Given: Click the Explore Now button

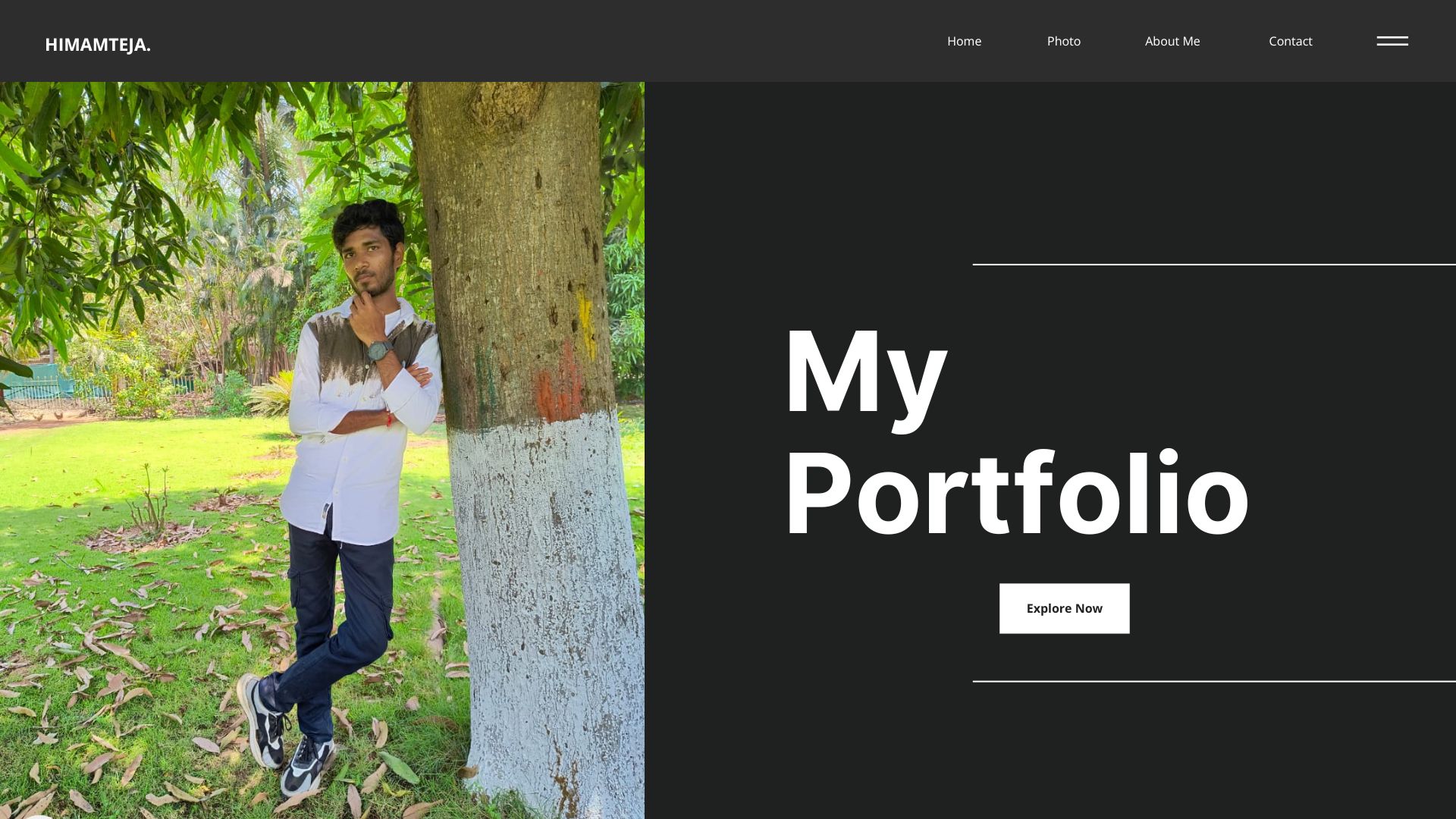Looking at the screenshot, I should pos(1064,608).
